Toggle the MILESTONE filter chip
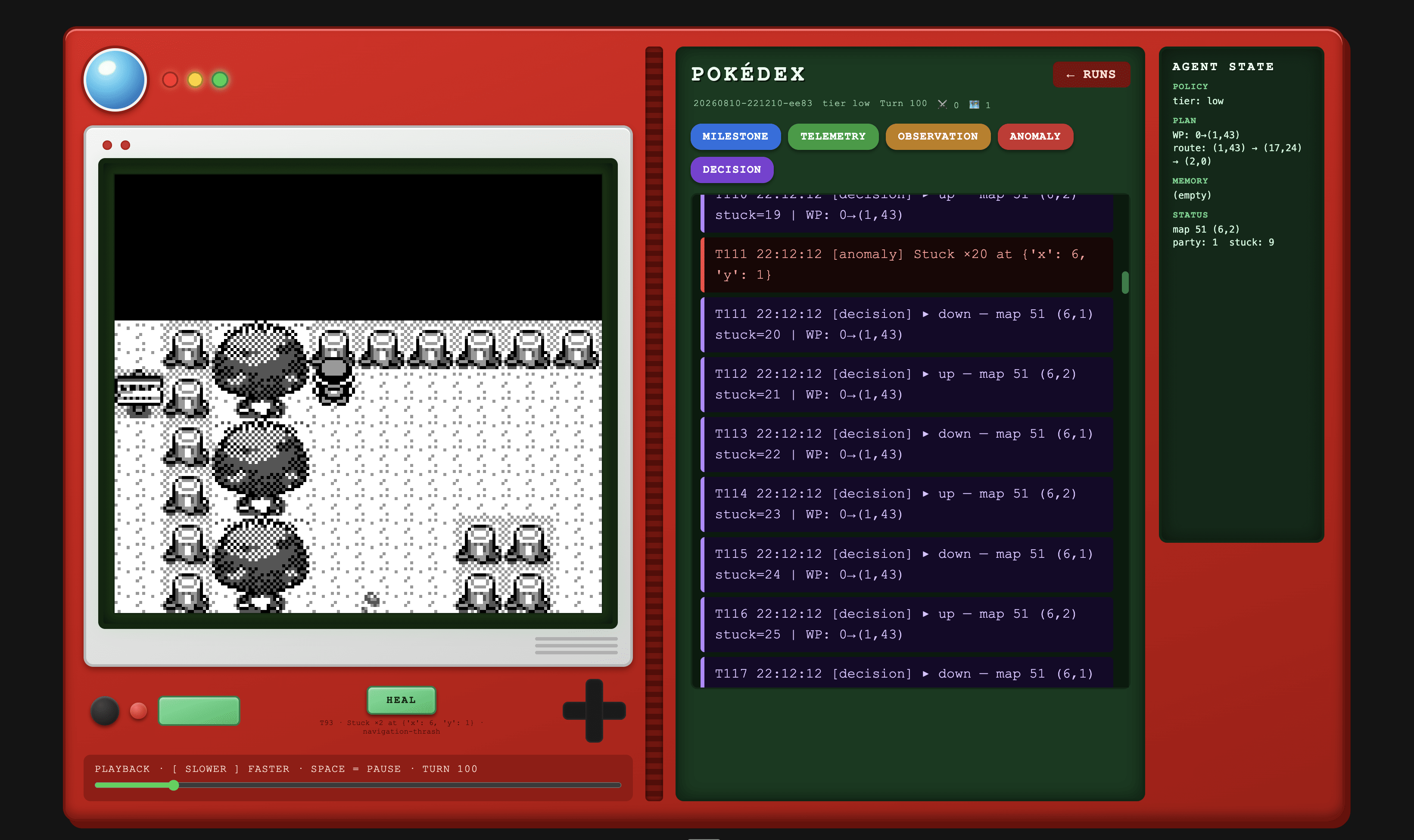 click(735, 137)
